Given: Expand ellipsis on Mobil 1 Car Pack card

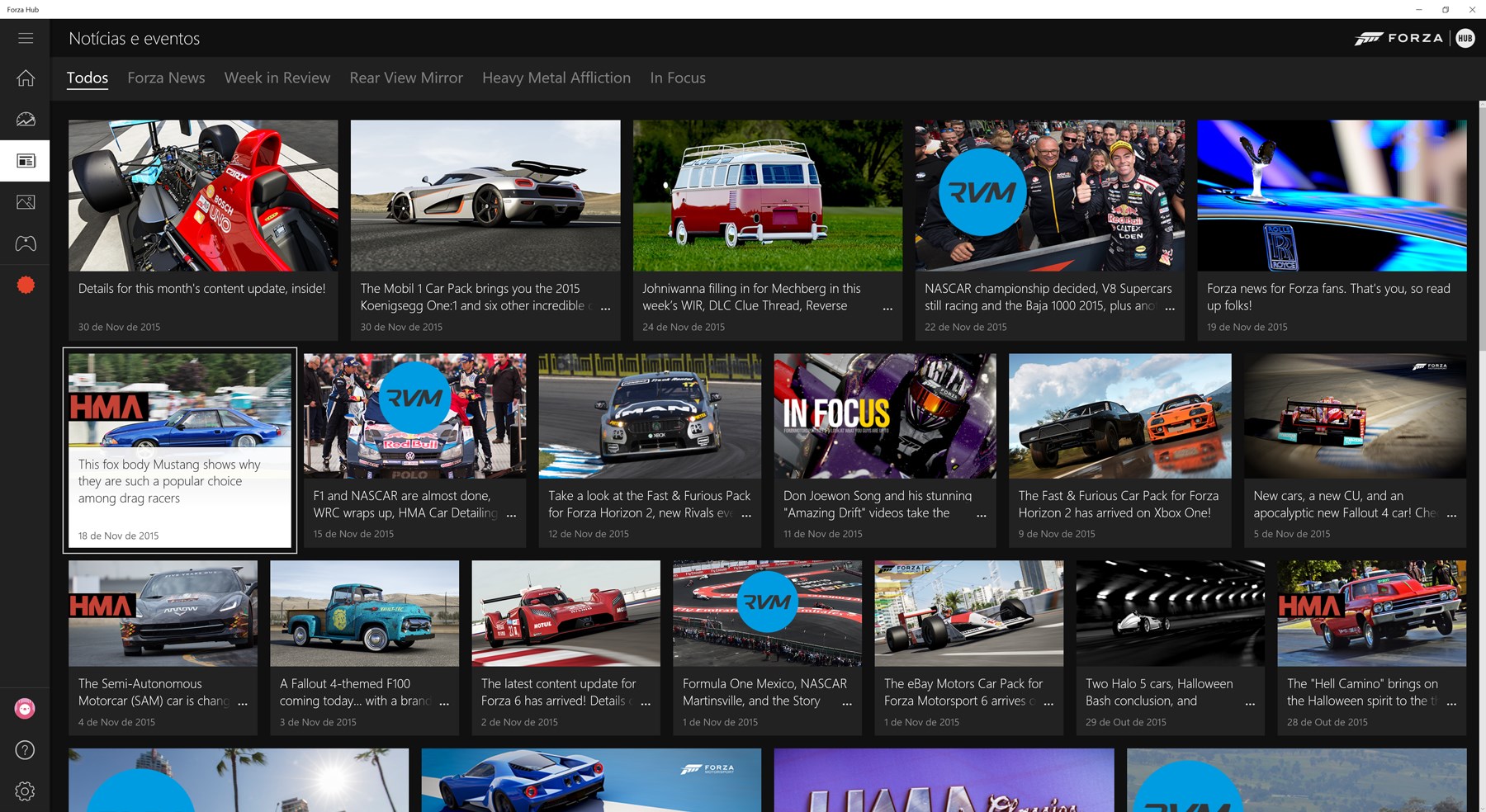Looking at the screenshot, I should [605, 308].
